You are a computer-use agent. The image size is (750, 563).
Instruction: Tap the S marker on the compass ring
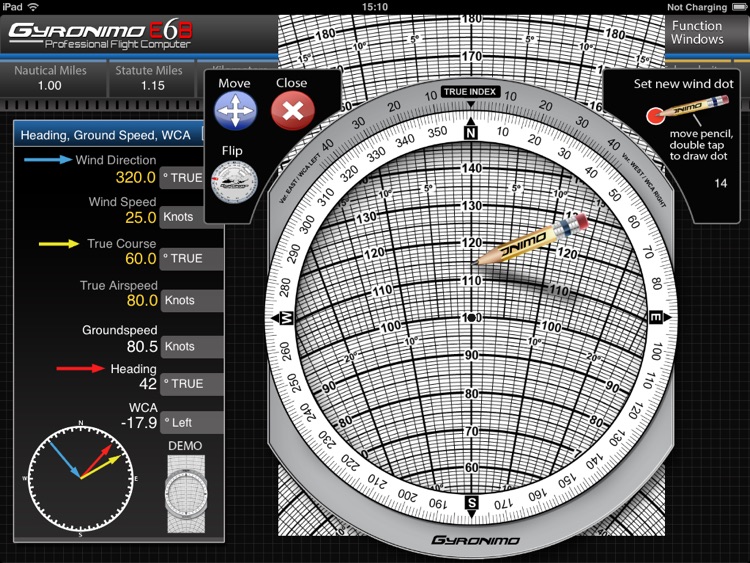click(x=472, y=503)
